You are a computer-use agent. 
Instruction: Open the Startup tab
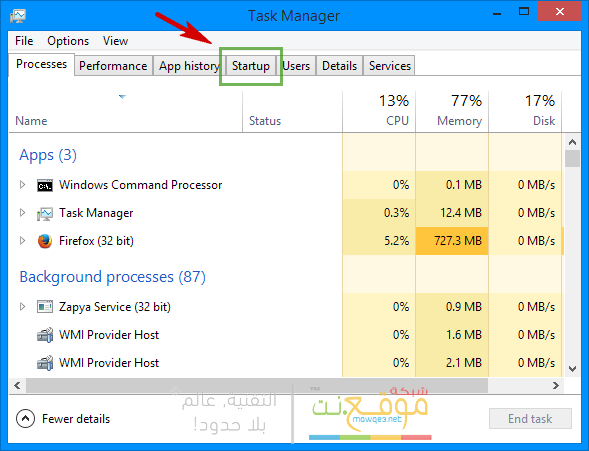click(x=251, y=66)
